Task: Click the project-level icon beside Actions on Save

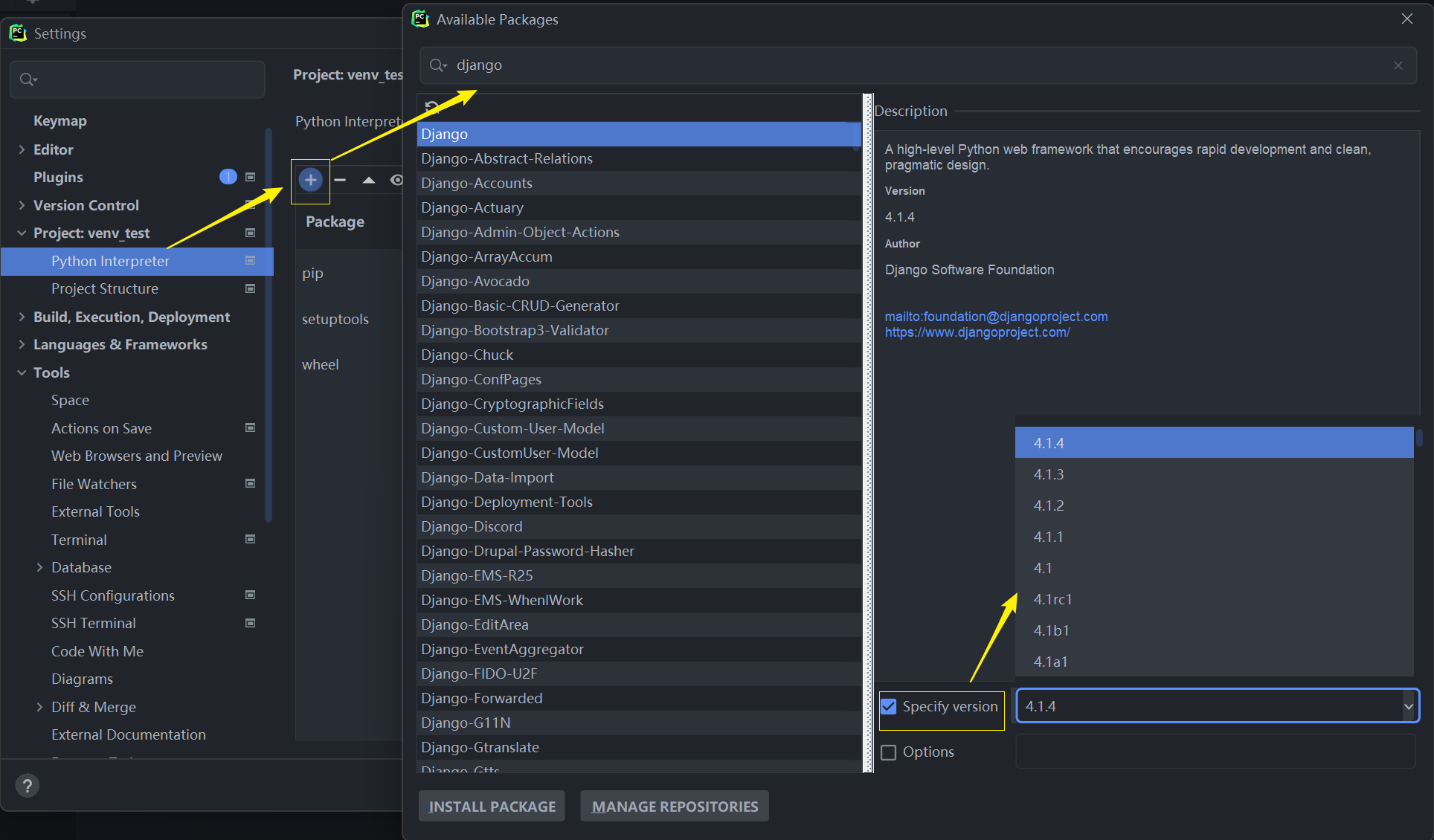Action: [251, 427]
